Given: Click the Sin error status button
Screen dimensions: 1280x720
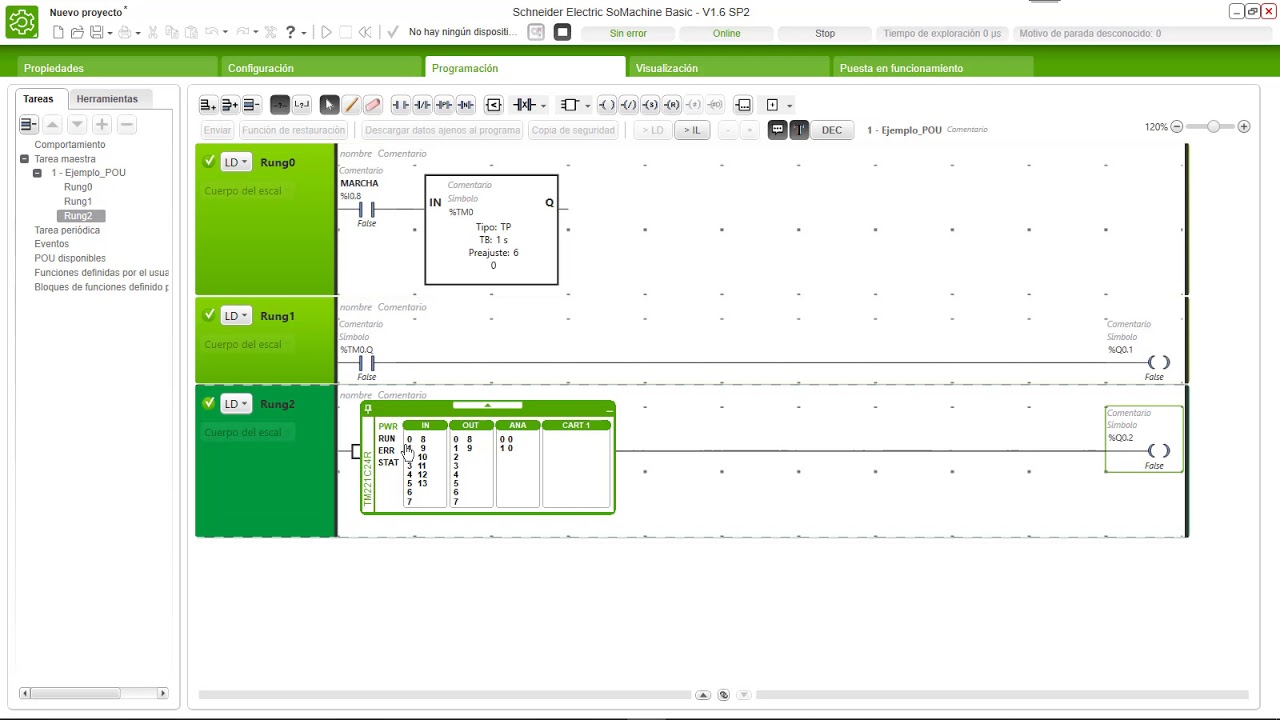Looking at the screenshot, I should [628, 33].
